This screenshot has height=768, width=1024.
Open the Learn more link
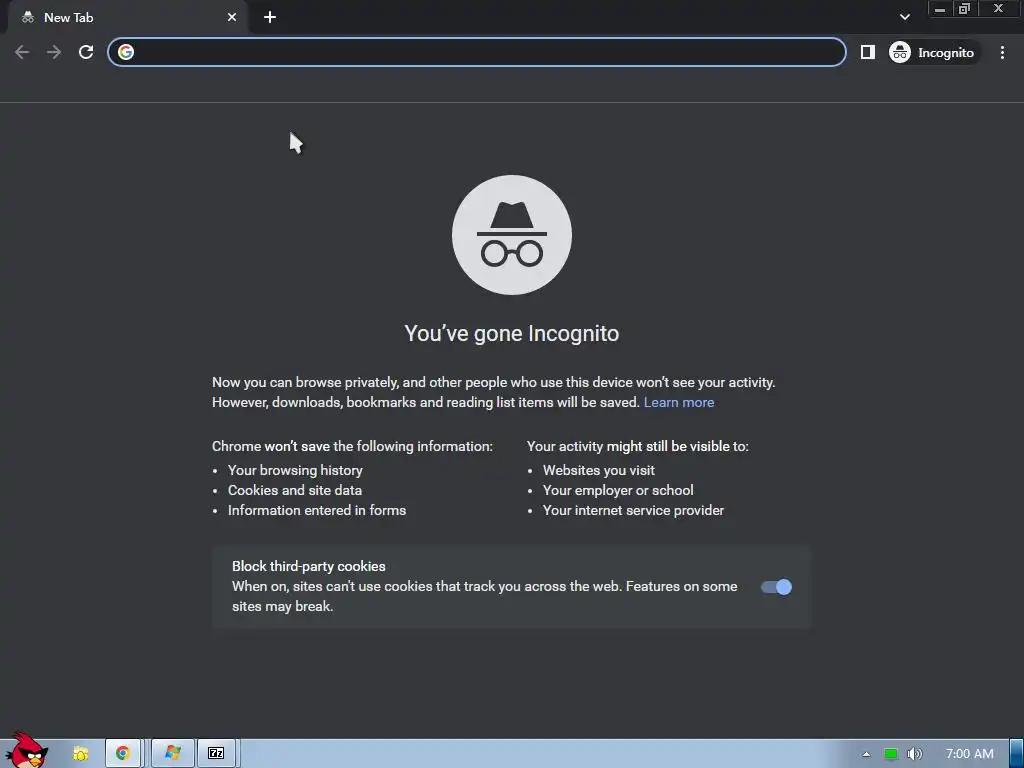679,402
